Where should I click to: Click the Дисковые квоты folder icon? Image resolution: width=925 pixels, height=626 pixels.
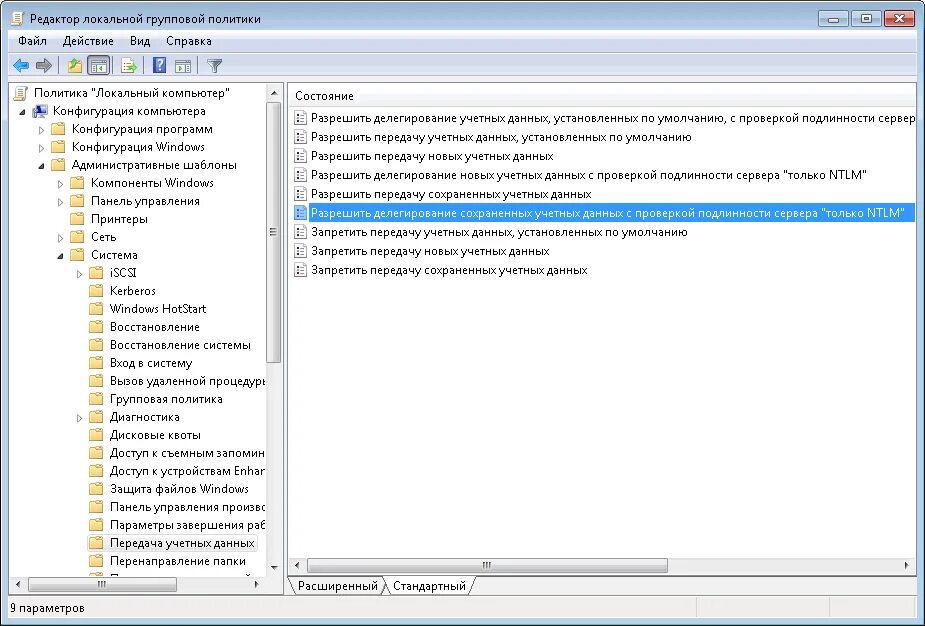point(96,435)
